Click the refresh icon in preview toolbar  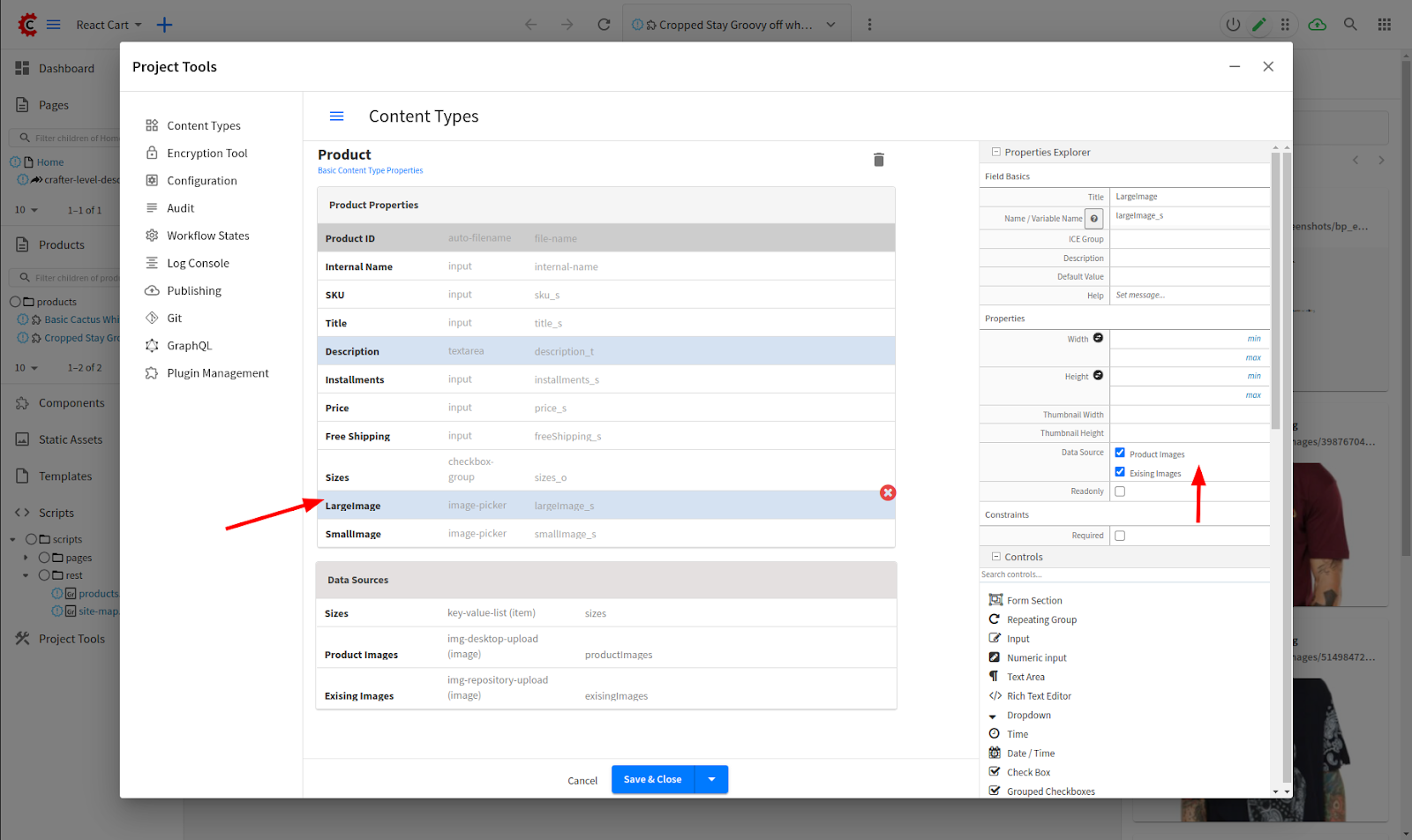click(604, 25)
